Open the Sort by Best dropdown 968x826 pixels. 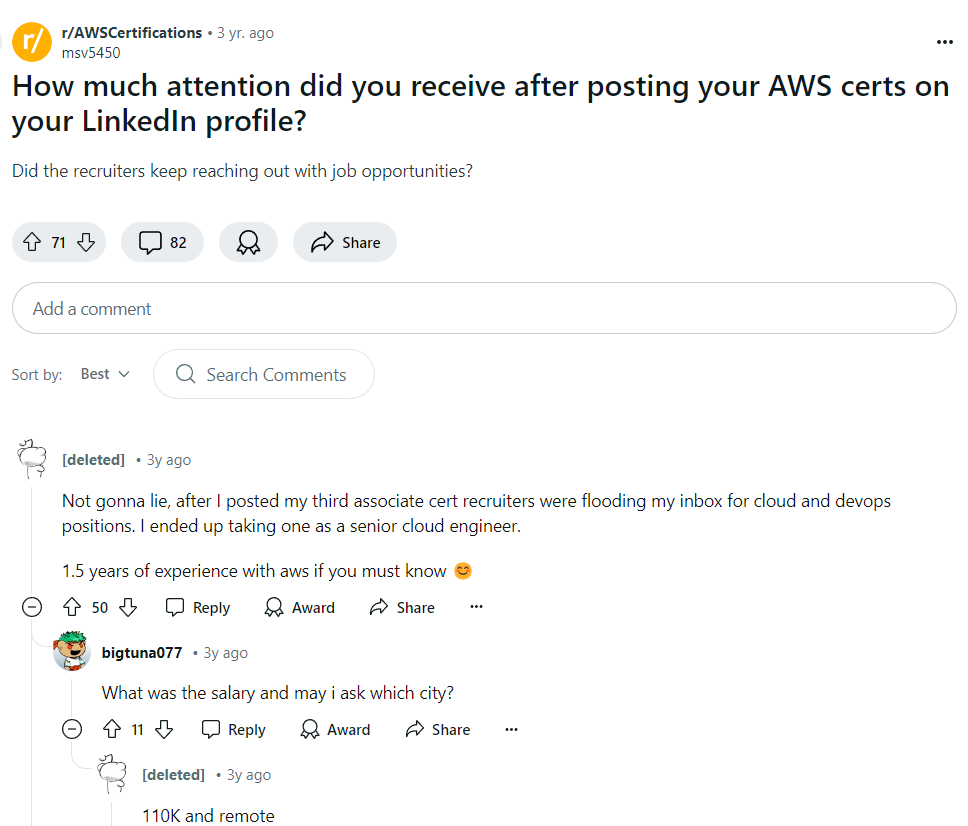click(105, 374)
